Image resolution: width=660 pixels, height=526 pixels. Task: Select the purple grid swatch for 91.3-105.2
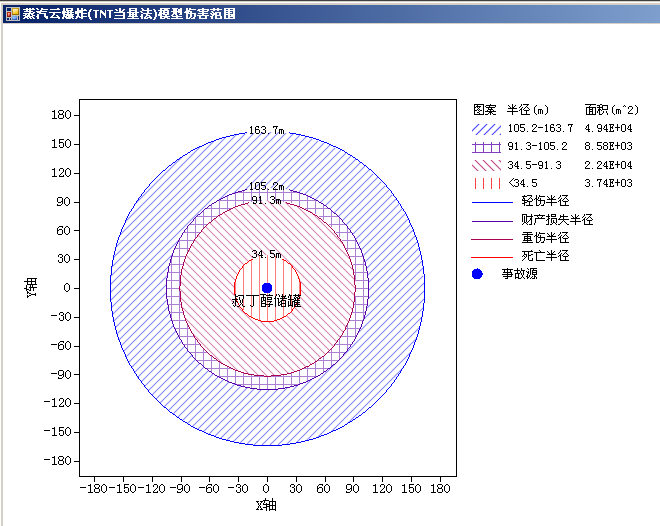pyautogui.click(x=486, y=147)
